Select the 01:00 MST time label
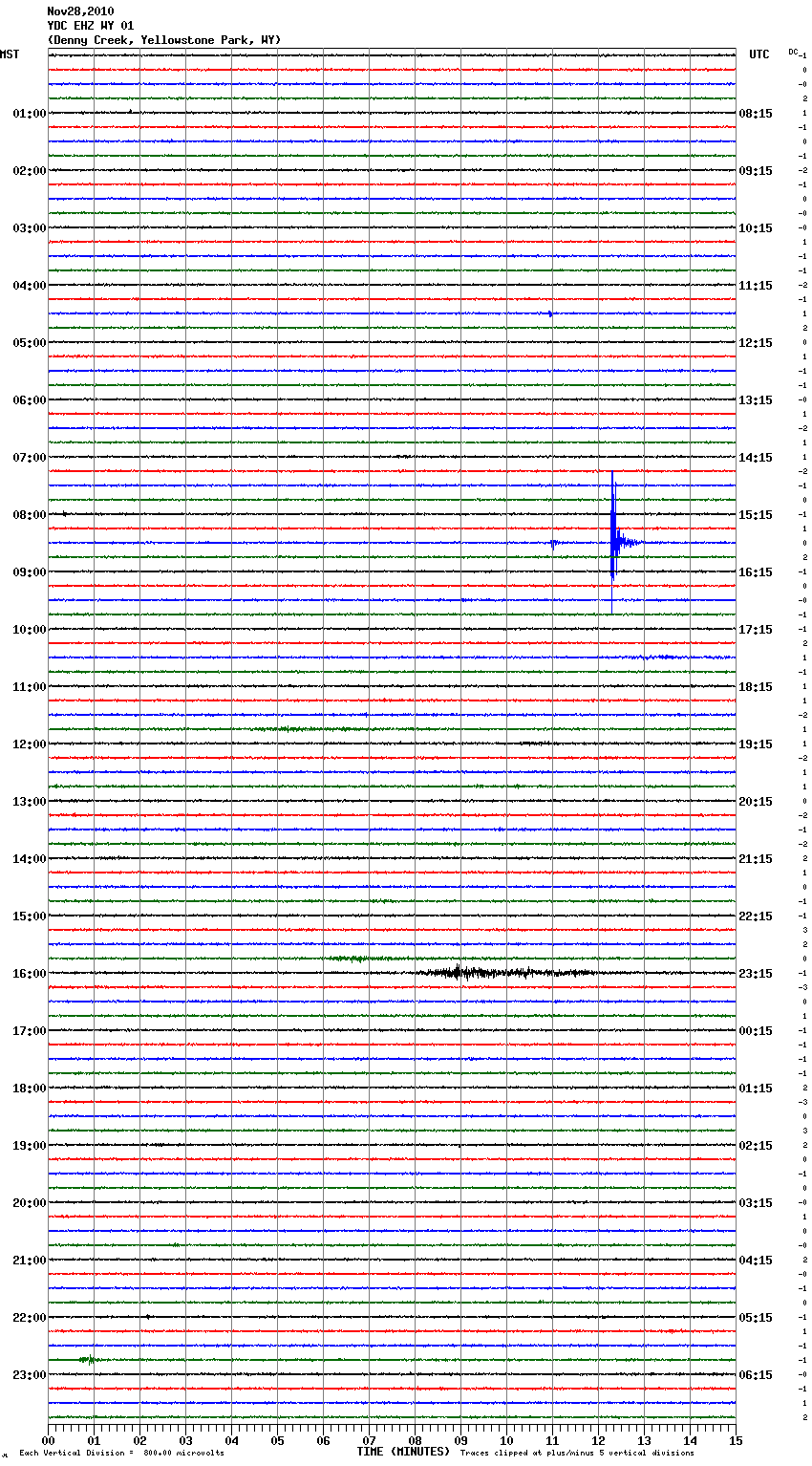The width and height of the screenshot is (812, 1466). point(30,114)
